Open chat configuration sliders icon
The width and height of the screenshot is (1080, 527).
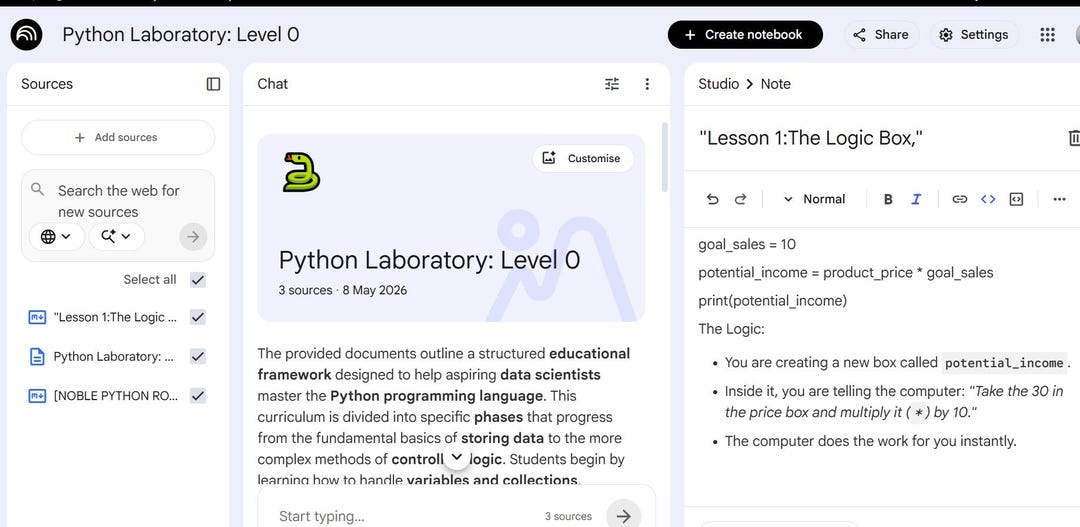[x=612, y=84]
